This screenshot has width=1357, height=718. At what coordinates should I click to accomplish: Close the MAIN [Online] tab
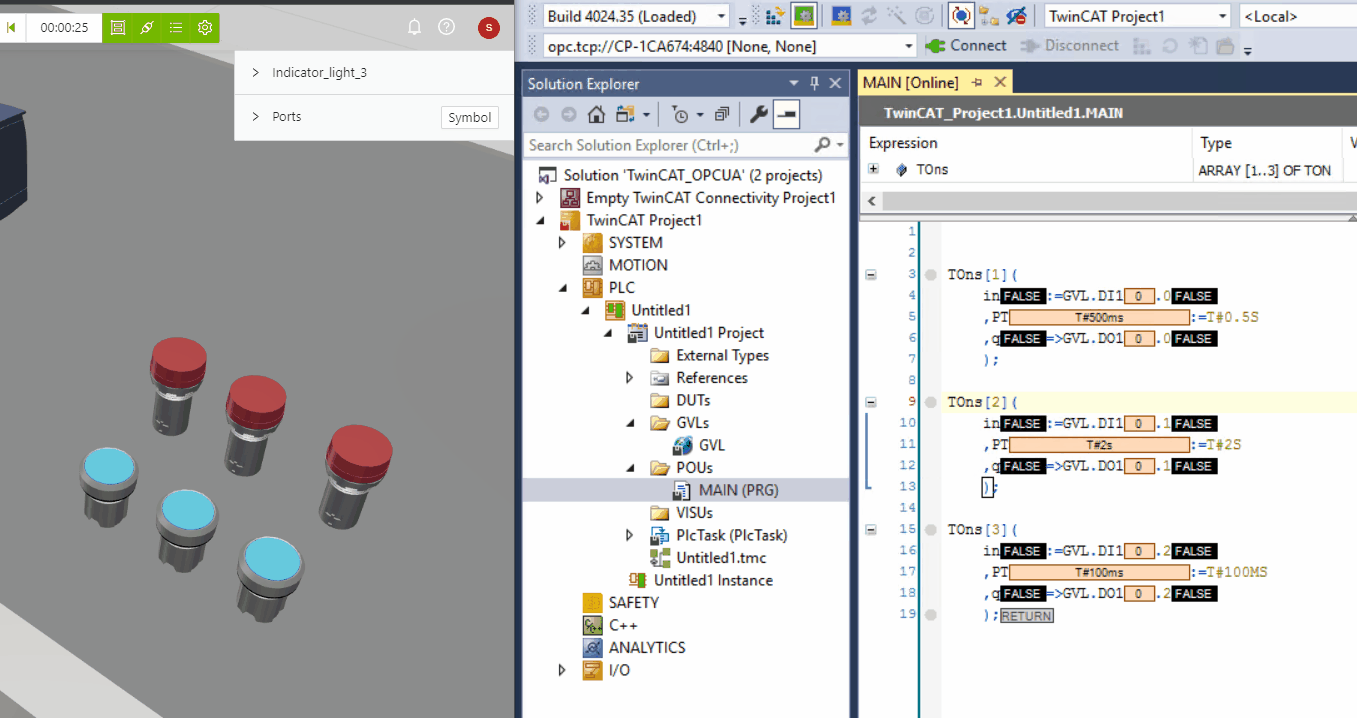click(x=999, y=82)
